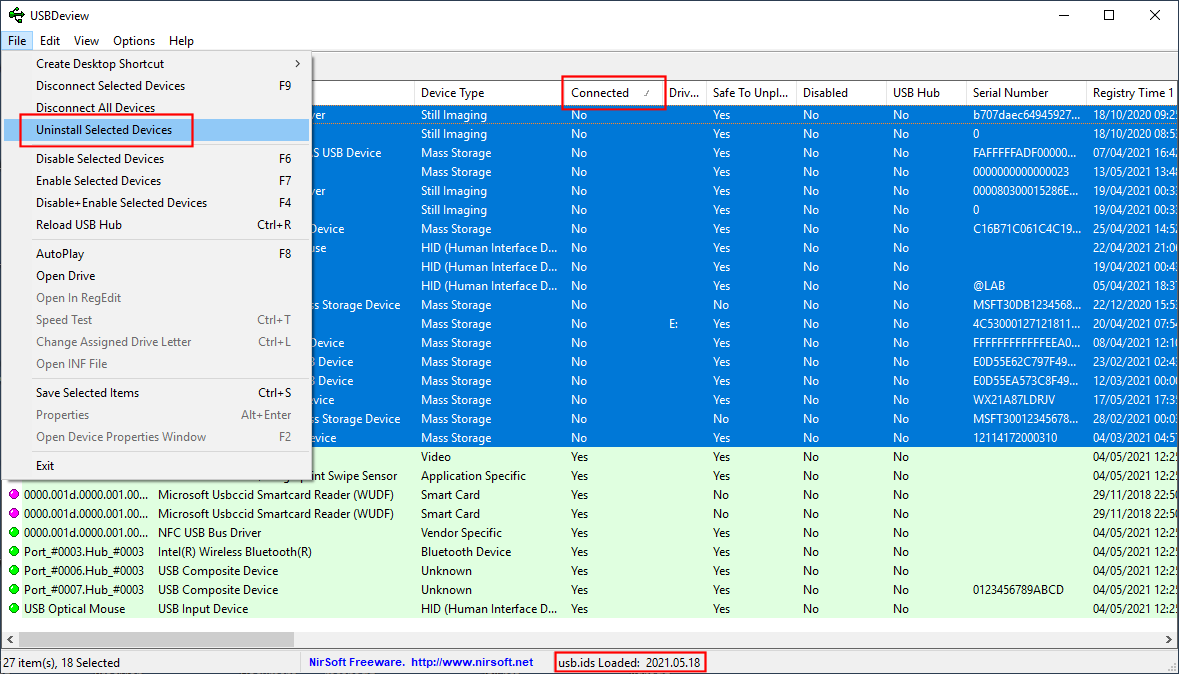Image resolution: width=1179 pixels, height=674 pixels.
Task: Choose Uninstall Selected Devices from File menu
Action: [x=104, y=130]
